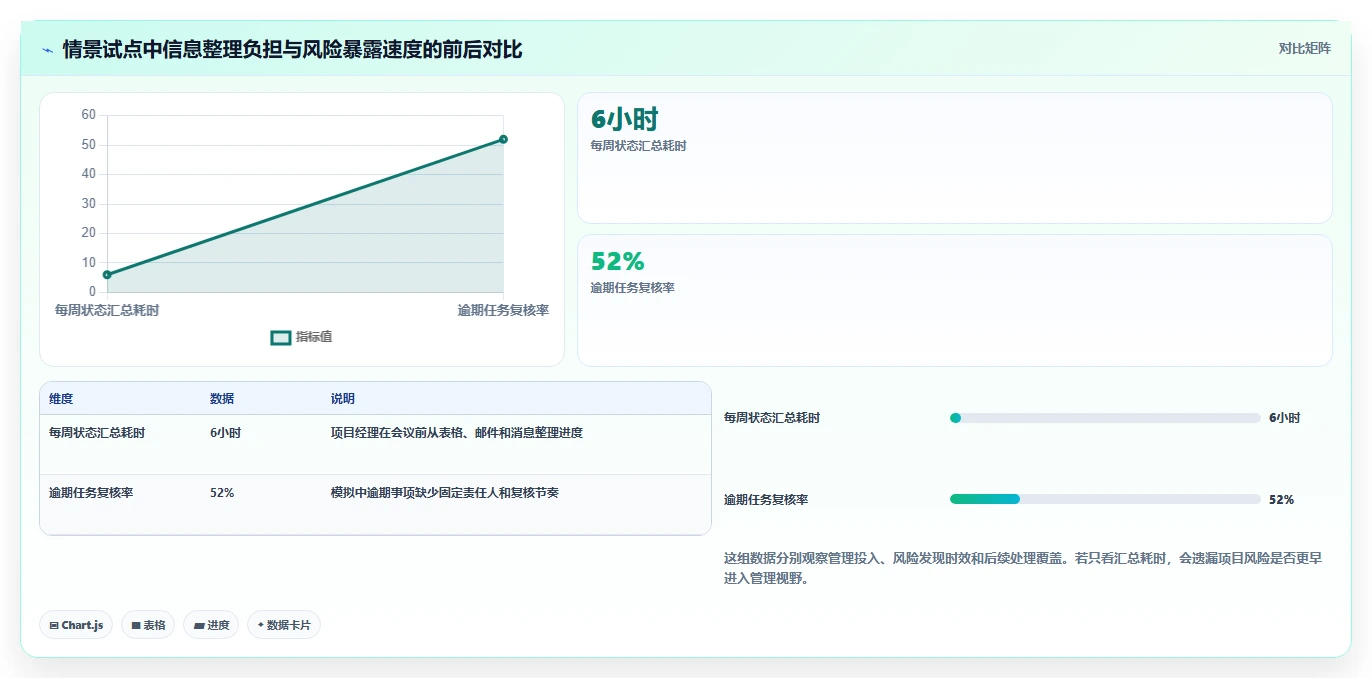Click the main title 情景试点中信息整理负担
The height and width of the screenshot is (678, 1372).
(x=292, y=49)
